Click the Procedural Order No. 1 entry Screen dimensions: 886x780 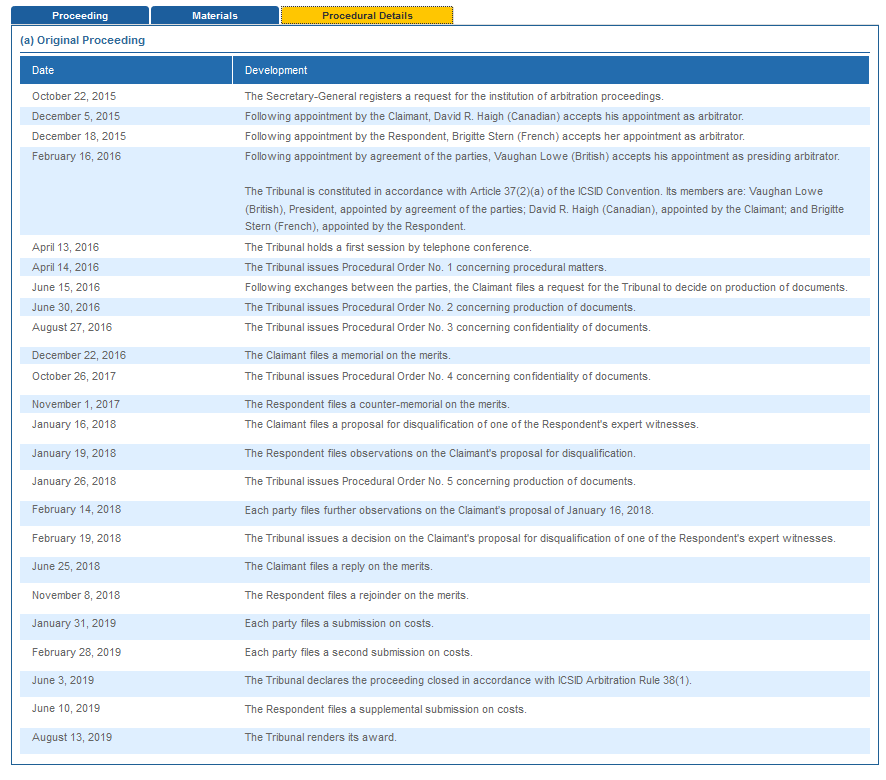[x=425, y=267]
